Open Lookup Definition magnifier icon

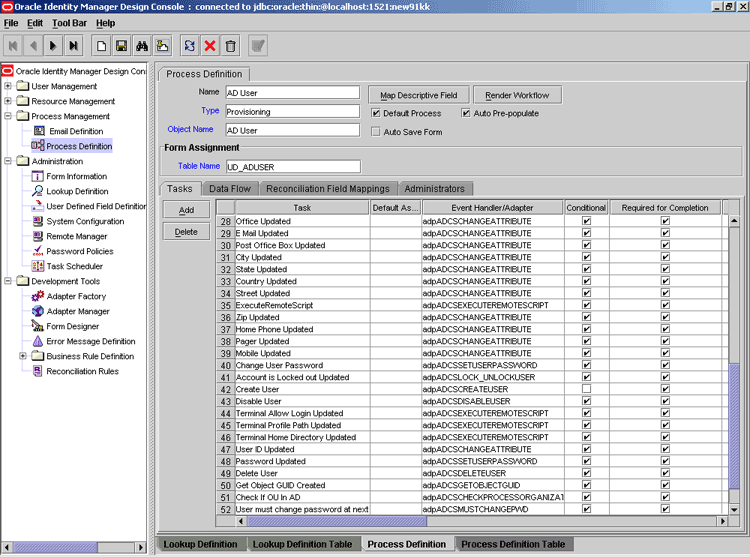(x=37, y=191)
